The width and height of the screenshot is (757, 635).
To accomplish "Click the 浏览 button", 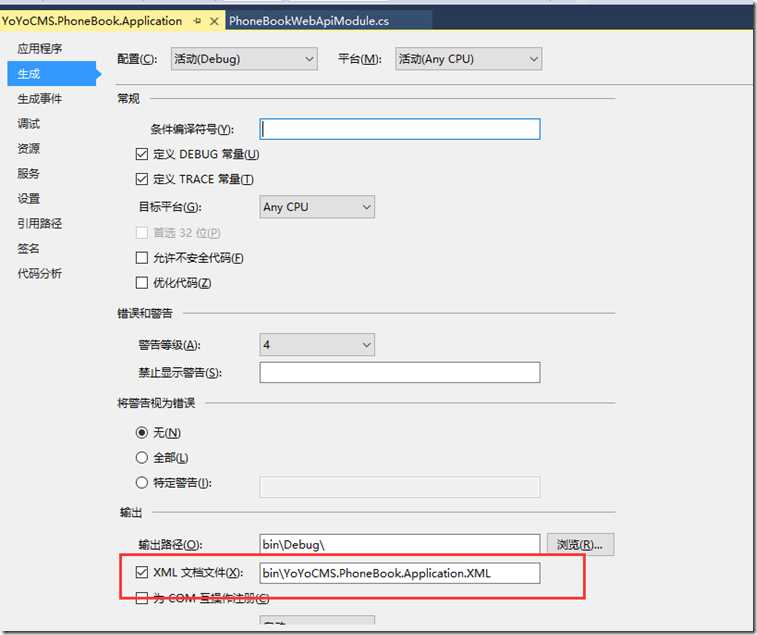I will point(580,545).
